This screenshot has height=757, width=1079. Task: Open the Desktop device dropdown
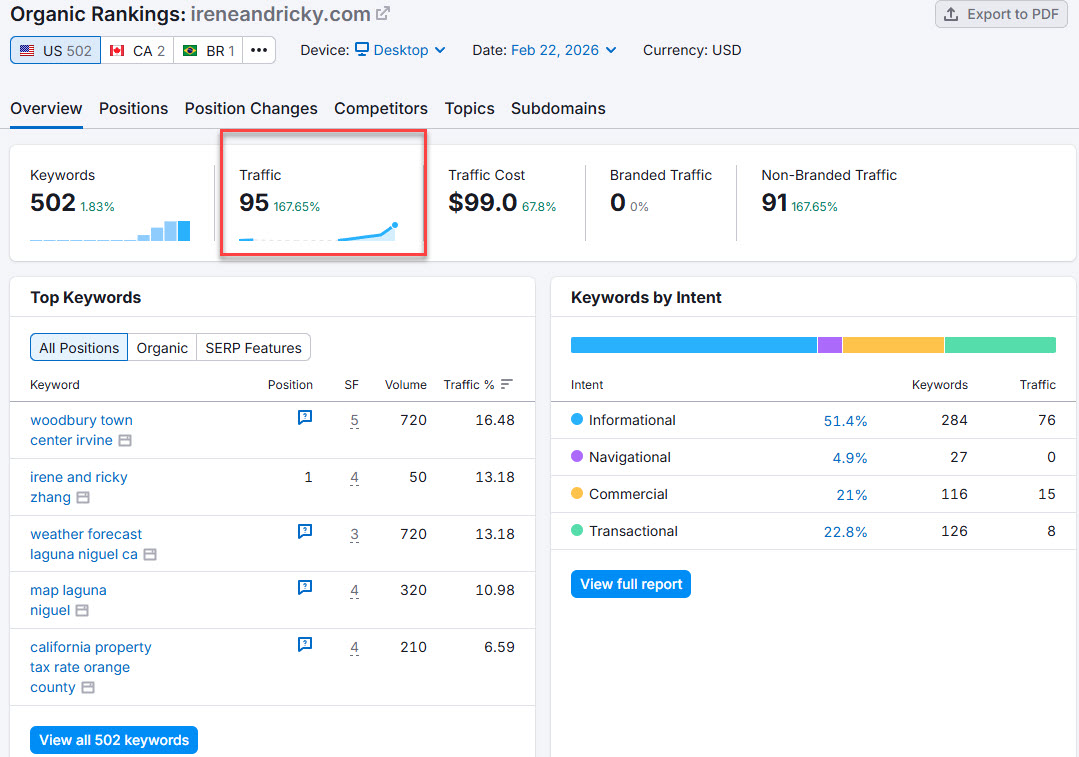pos(400,50)
